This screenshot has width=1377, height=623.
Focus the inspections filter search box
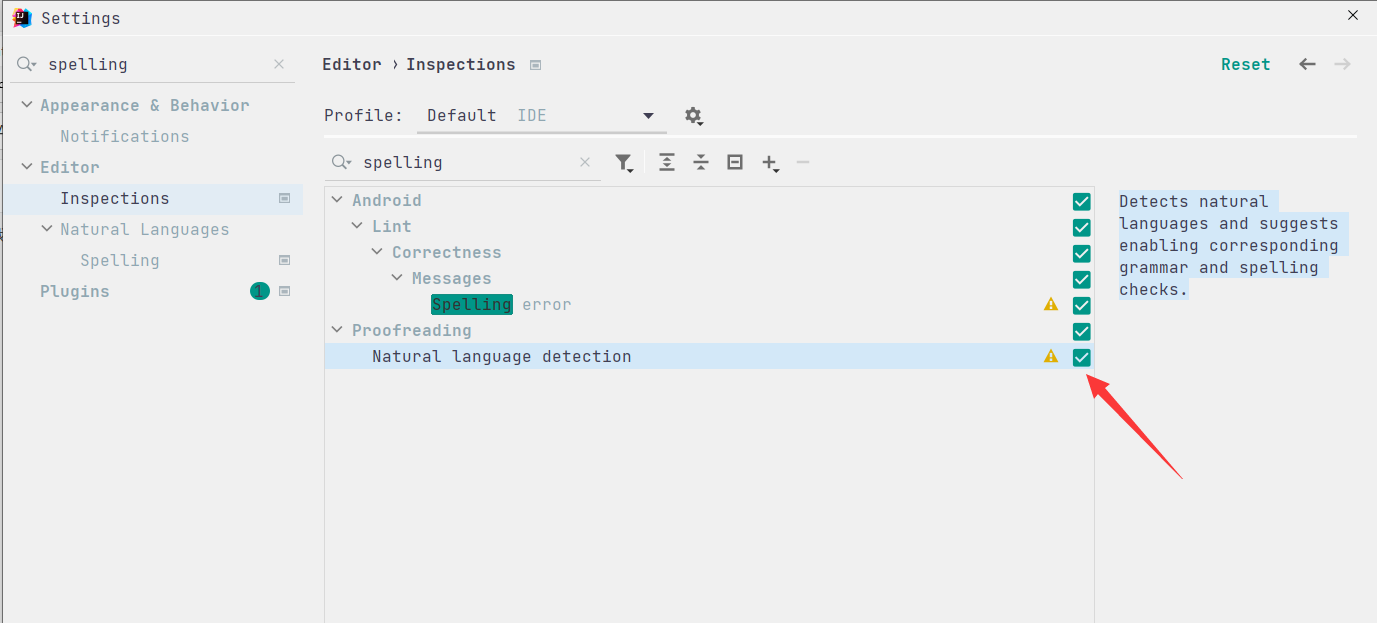point(463,162)
